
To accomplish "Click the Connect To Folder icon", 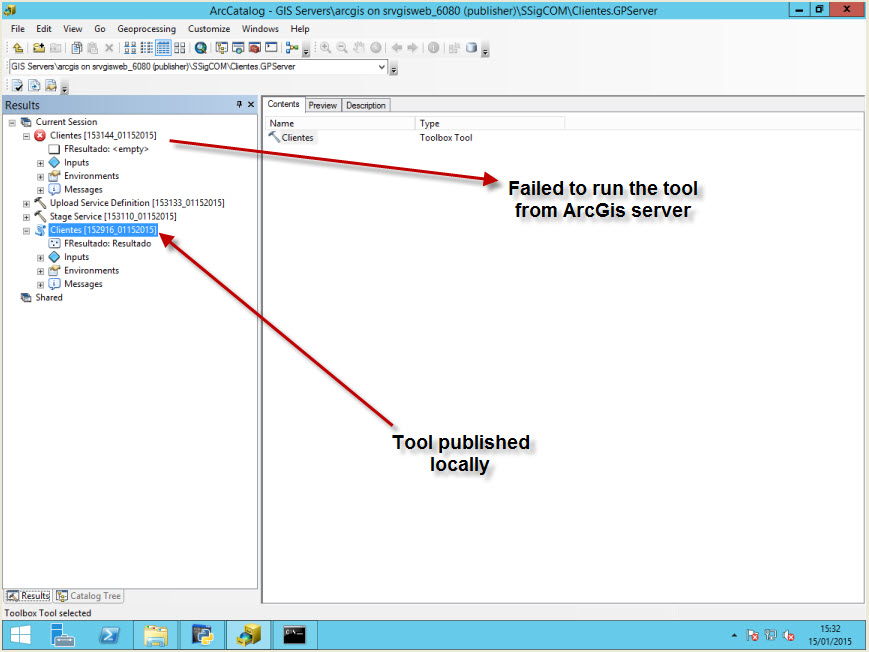I will (x=38, y=48).
